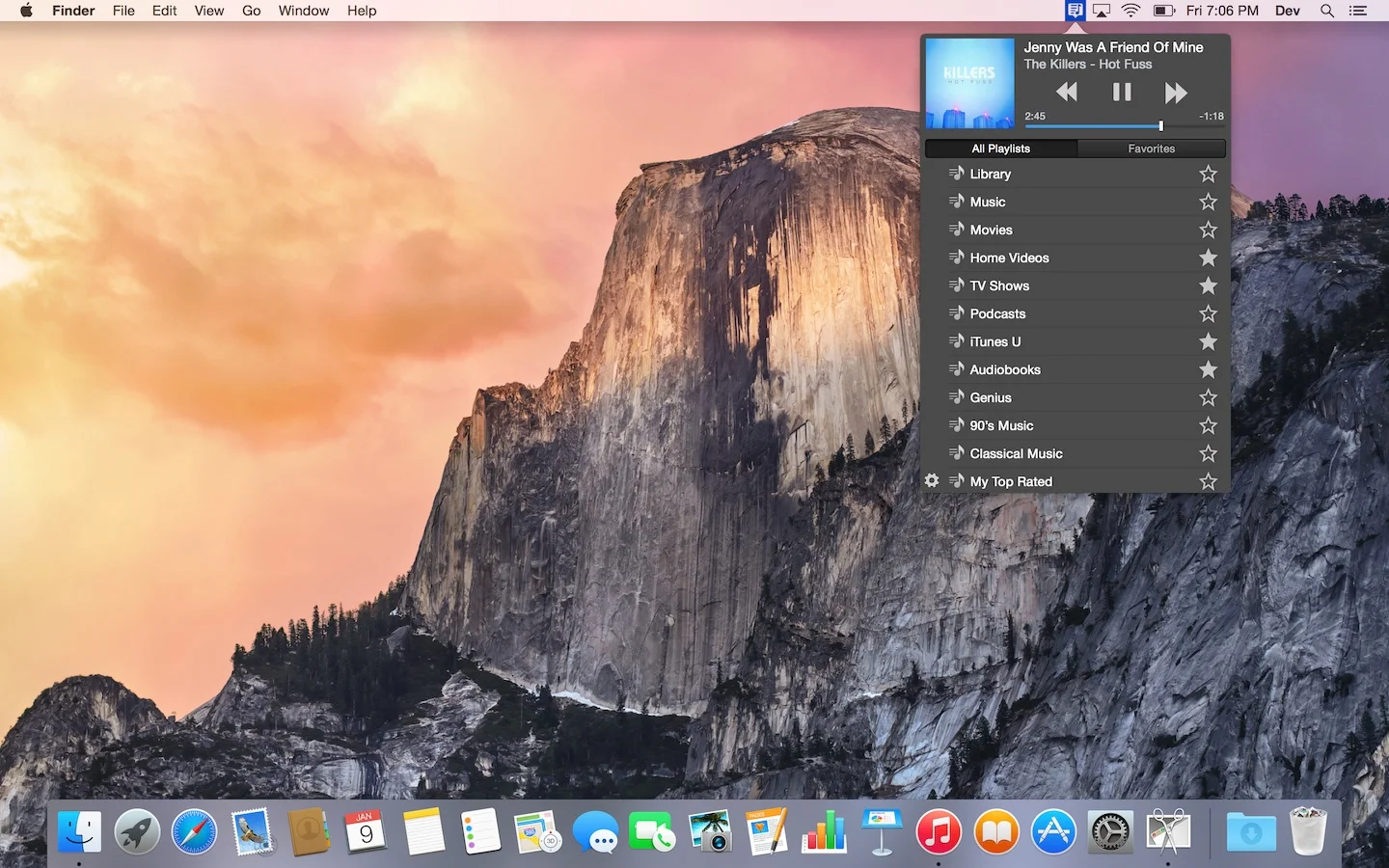Screen dimensions: 1389x868
Task: Click the Wi-Fi status icon
Action: point(1131,11)
